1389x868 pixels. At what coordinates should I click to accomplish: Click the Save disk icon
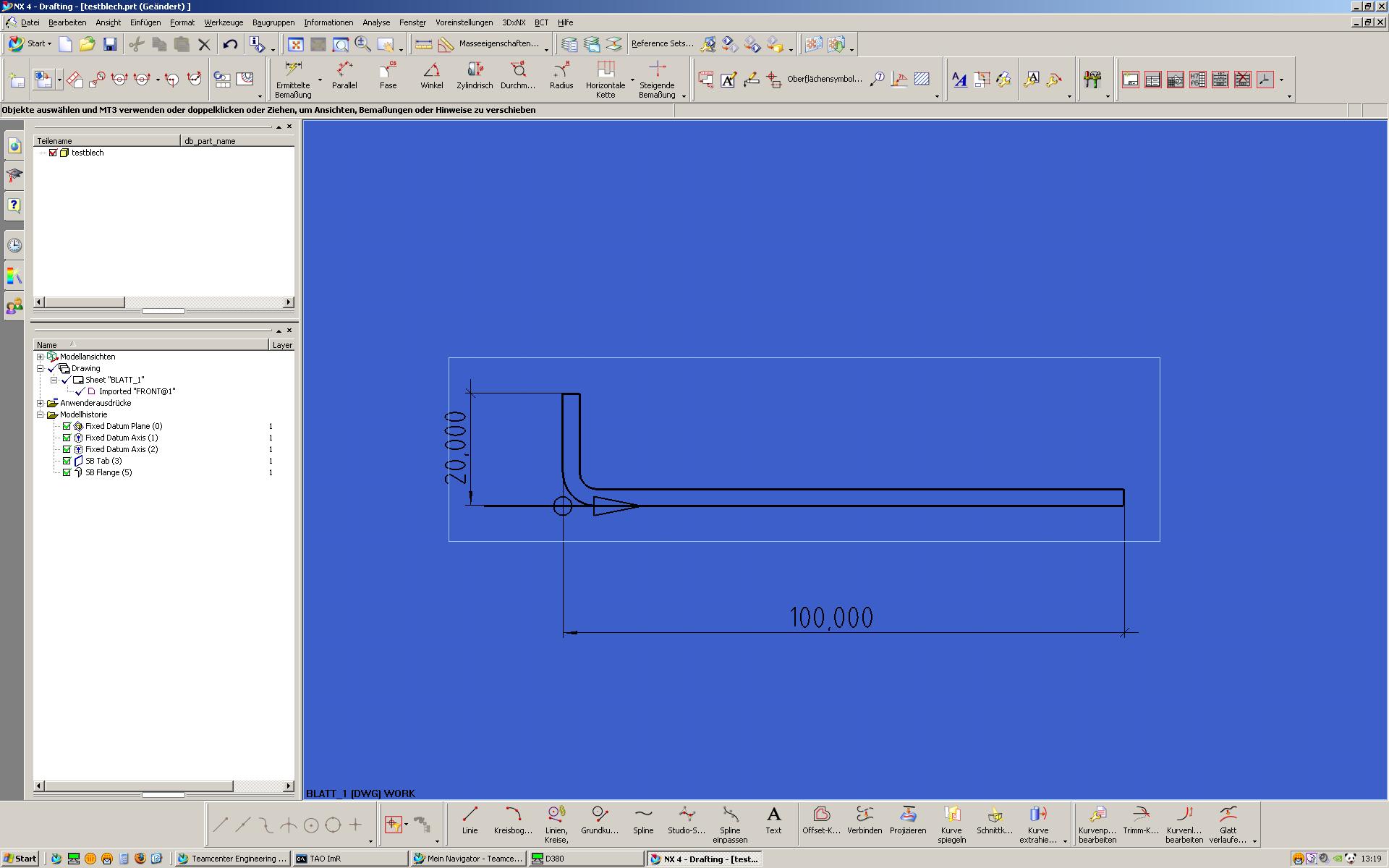pos(110,45)
